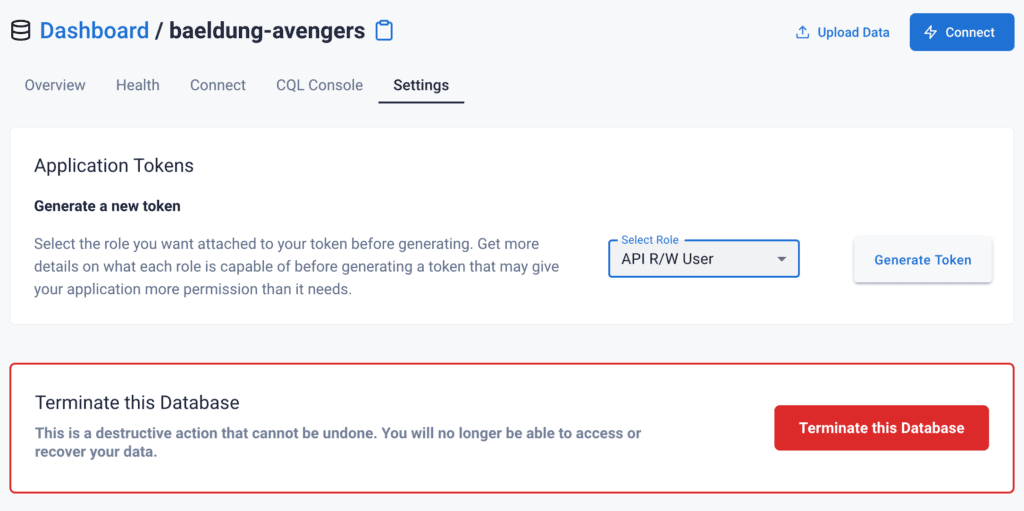This screenshot has height=511, width=1024.
Task: Click the lightning bolt icon
Action: pos(930,32)
